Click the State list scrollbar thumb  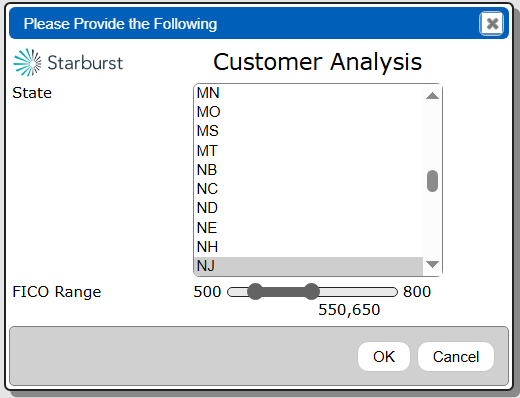coord(432,181)
